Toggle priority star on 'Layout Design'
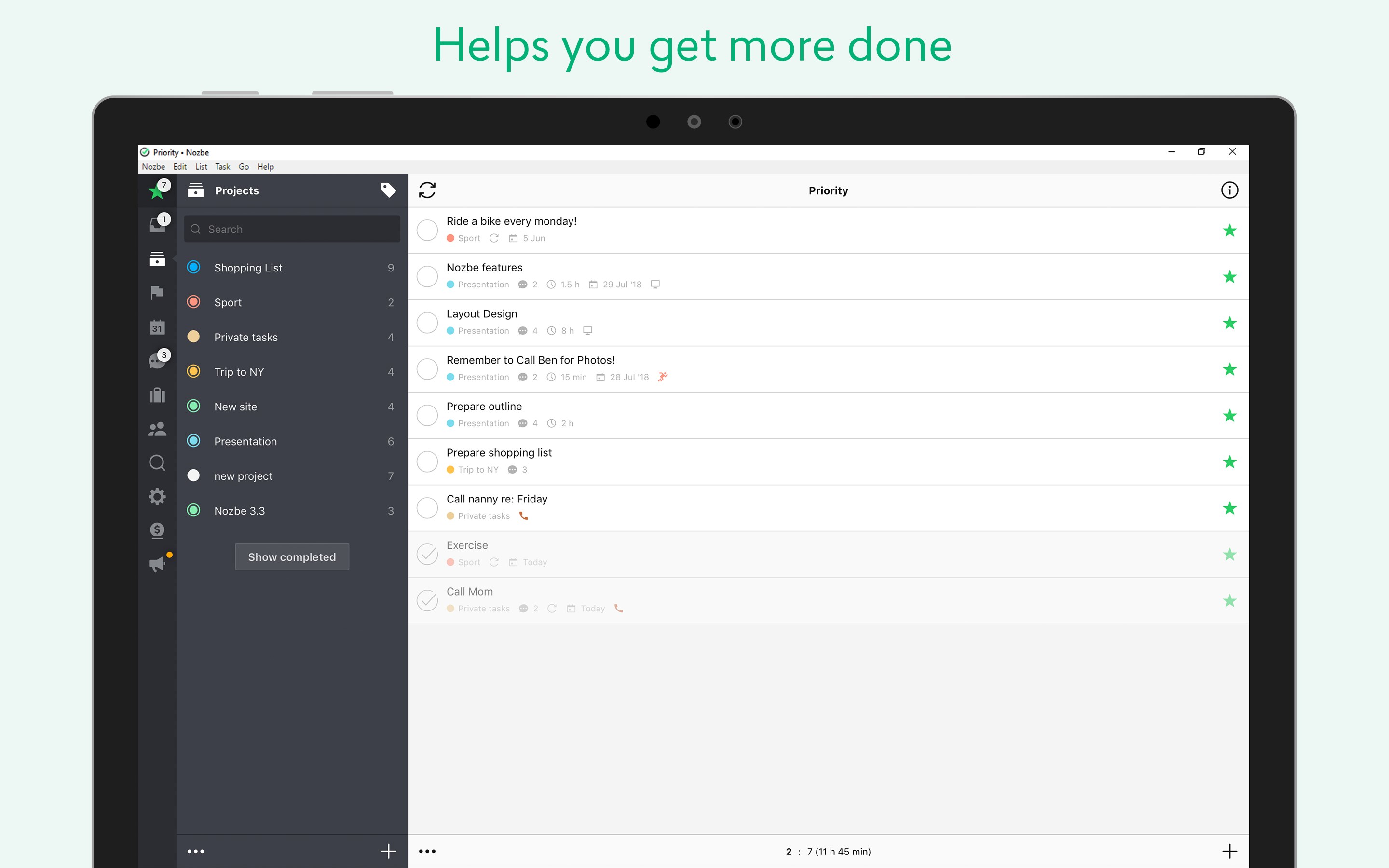Image resolution: width=1389 pixels, height=868 pixels. pyautogui.click(x=1229, y=323)
